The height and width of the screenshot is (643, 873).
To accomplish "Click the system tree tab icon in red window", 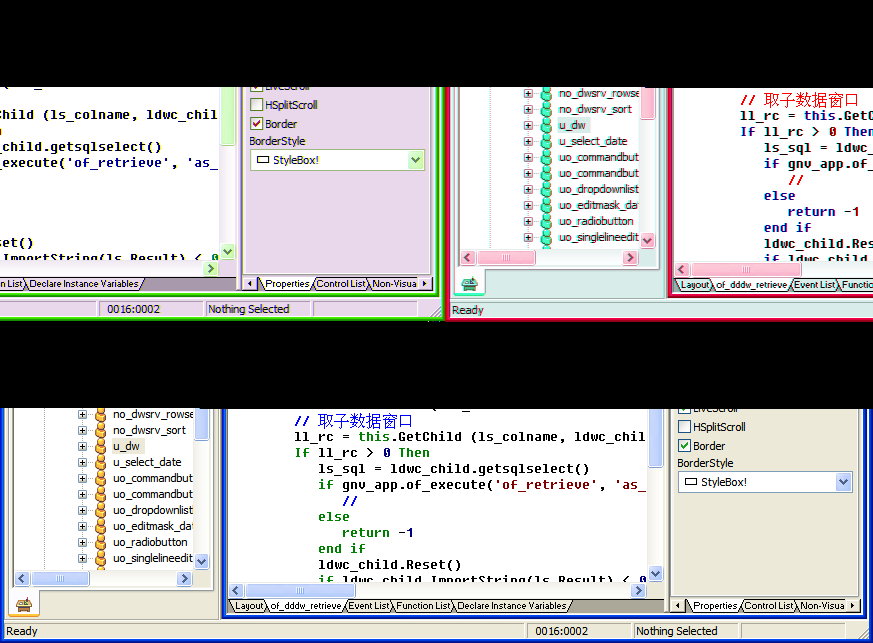I will [x=469, y=284].
